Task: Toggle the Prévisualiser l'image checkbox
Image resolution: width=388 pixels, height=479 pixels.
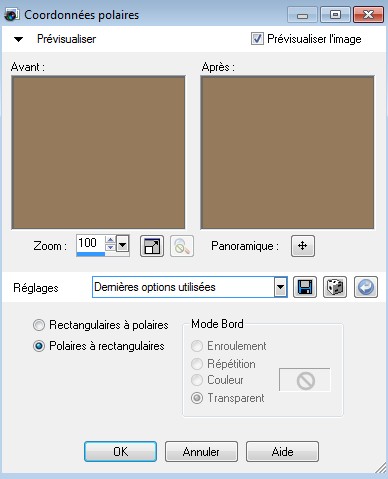Action: (257, 39)
